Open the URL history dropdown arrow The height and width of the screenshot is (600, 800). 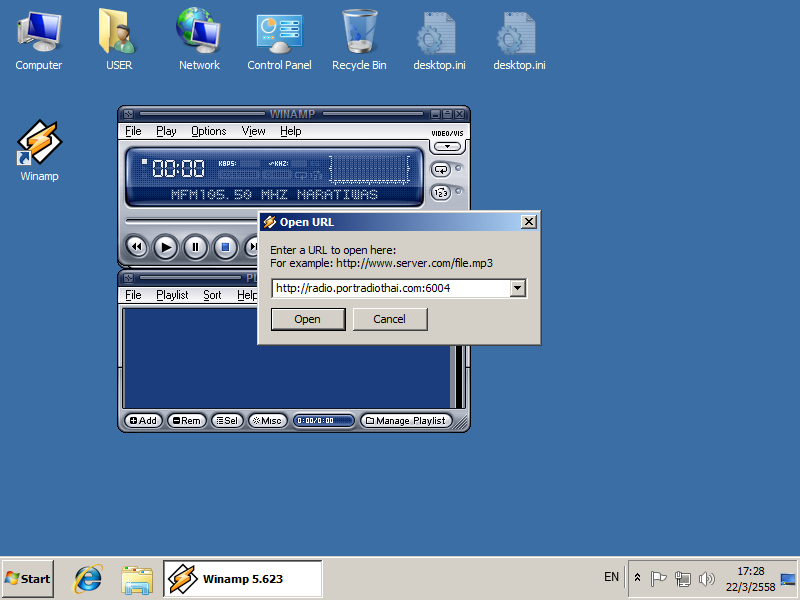517,288
